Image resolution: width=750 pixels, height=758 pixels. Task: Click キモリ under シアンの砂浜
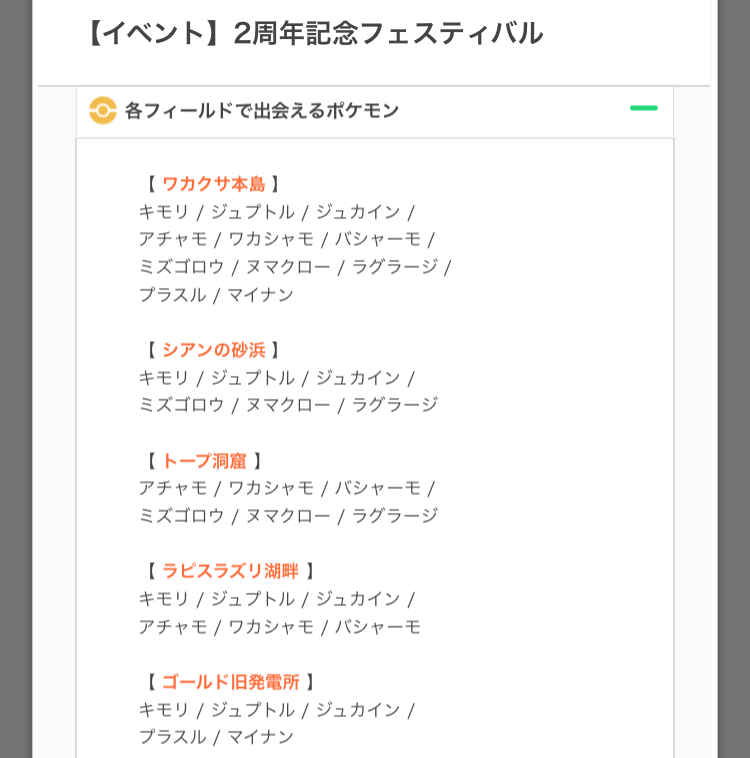click(163, 378)
